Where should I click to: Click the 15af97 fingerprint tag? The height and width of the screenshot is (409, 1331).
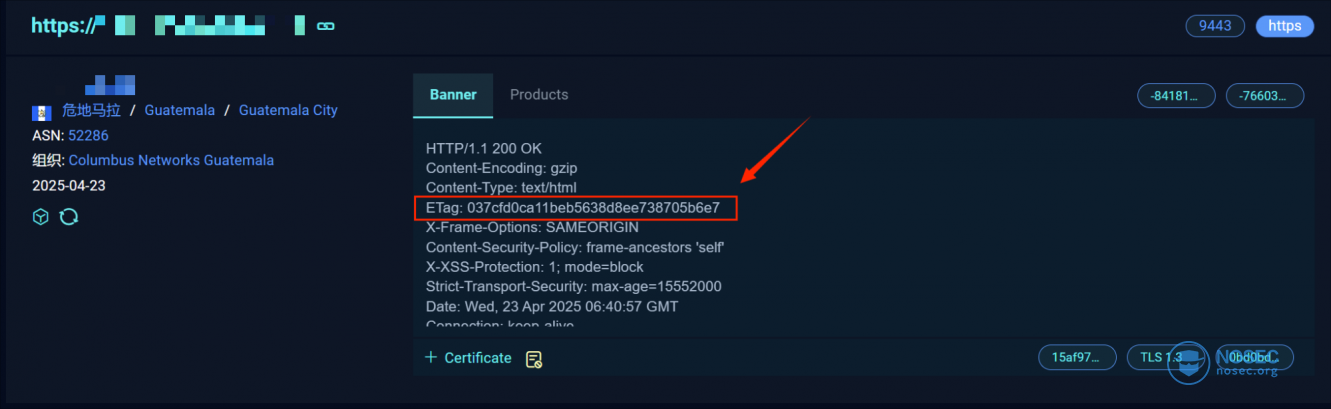(x=1077, y=357)
